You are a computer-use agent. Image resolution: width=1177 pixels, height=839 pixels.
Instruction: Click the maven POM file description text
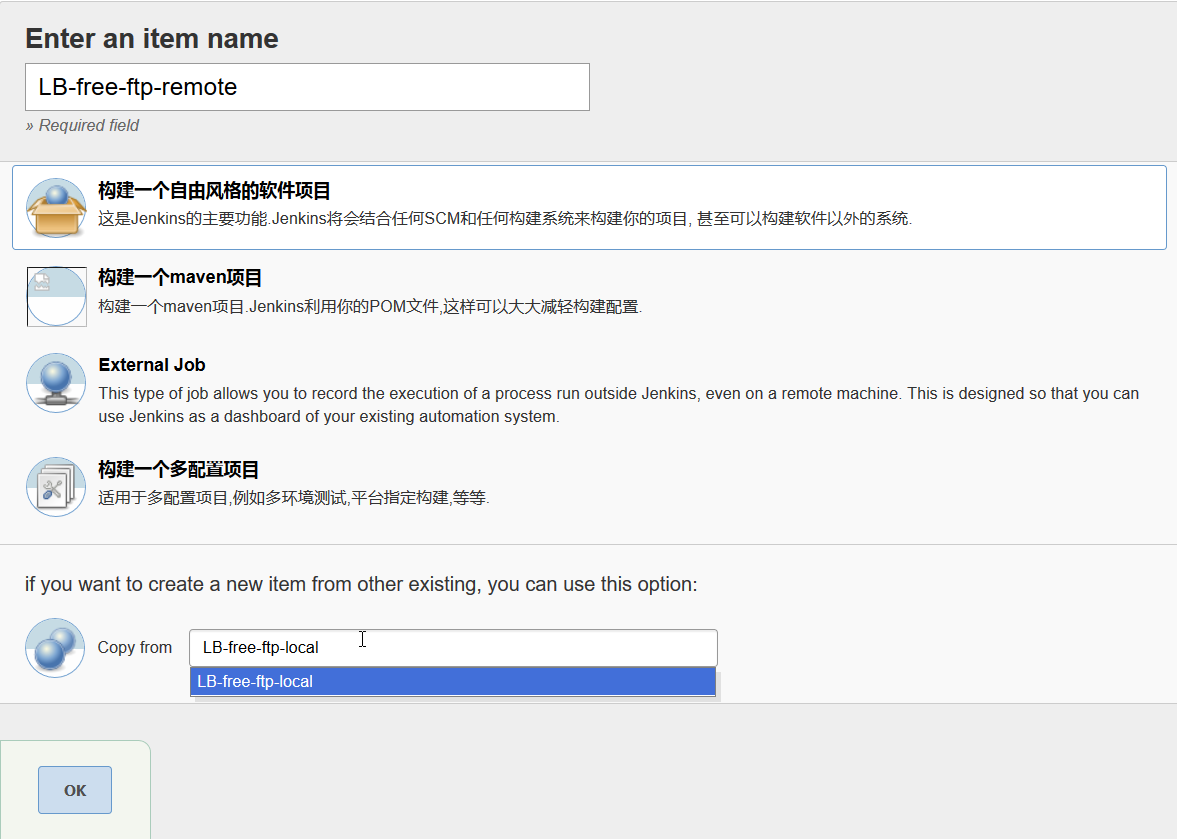click(x=370, y=307)
